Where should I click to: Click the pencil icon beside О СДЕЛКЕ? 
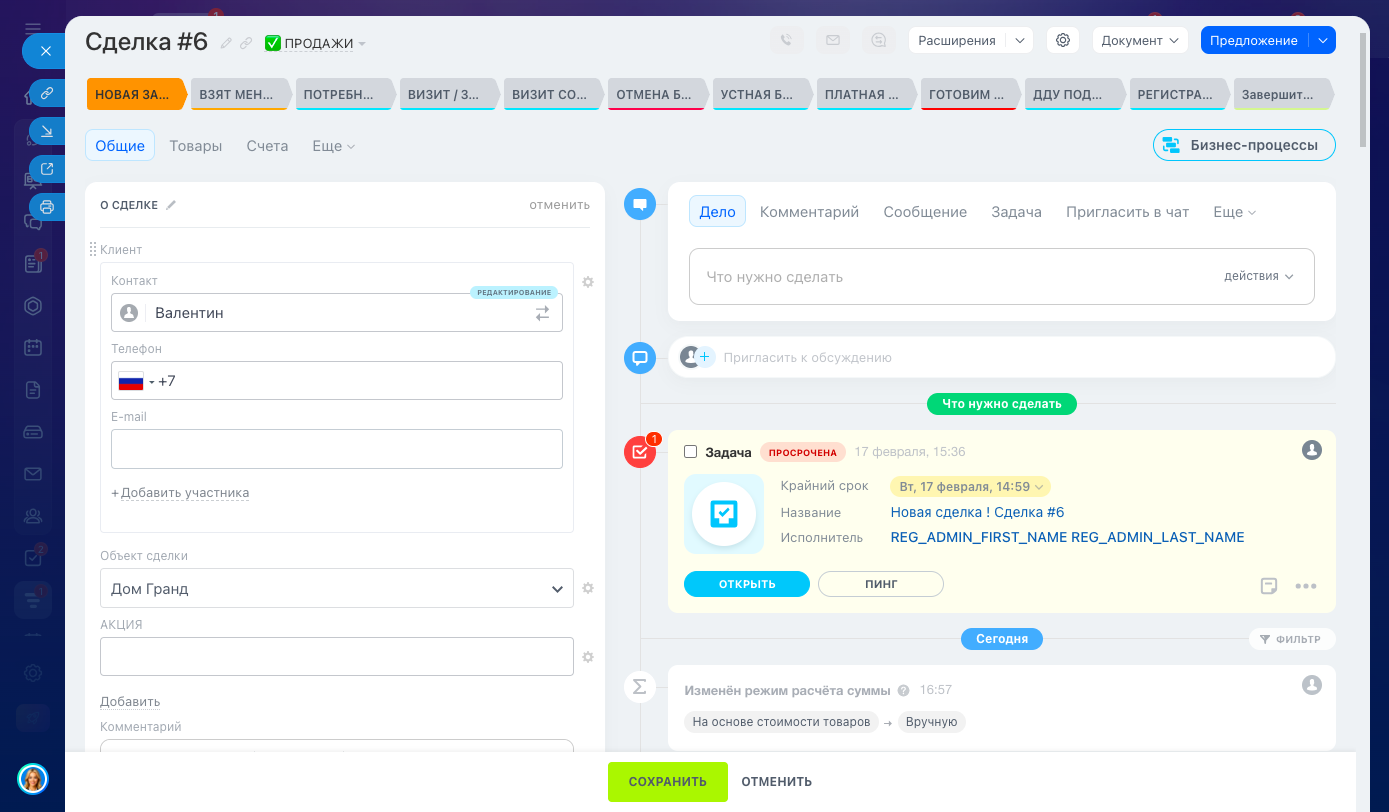[x=171, y=205]
